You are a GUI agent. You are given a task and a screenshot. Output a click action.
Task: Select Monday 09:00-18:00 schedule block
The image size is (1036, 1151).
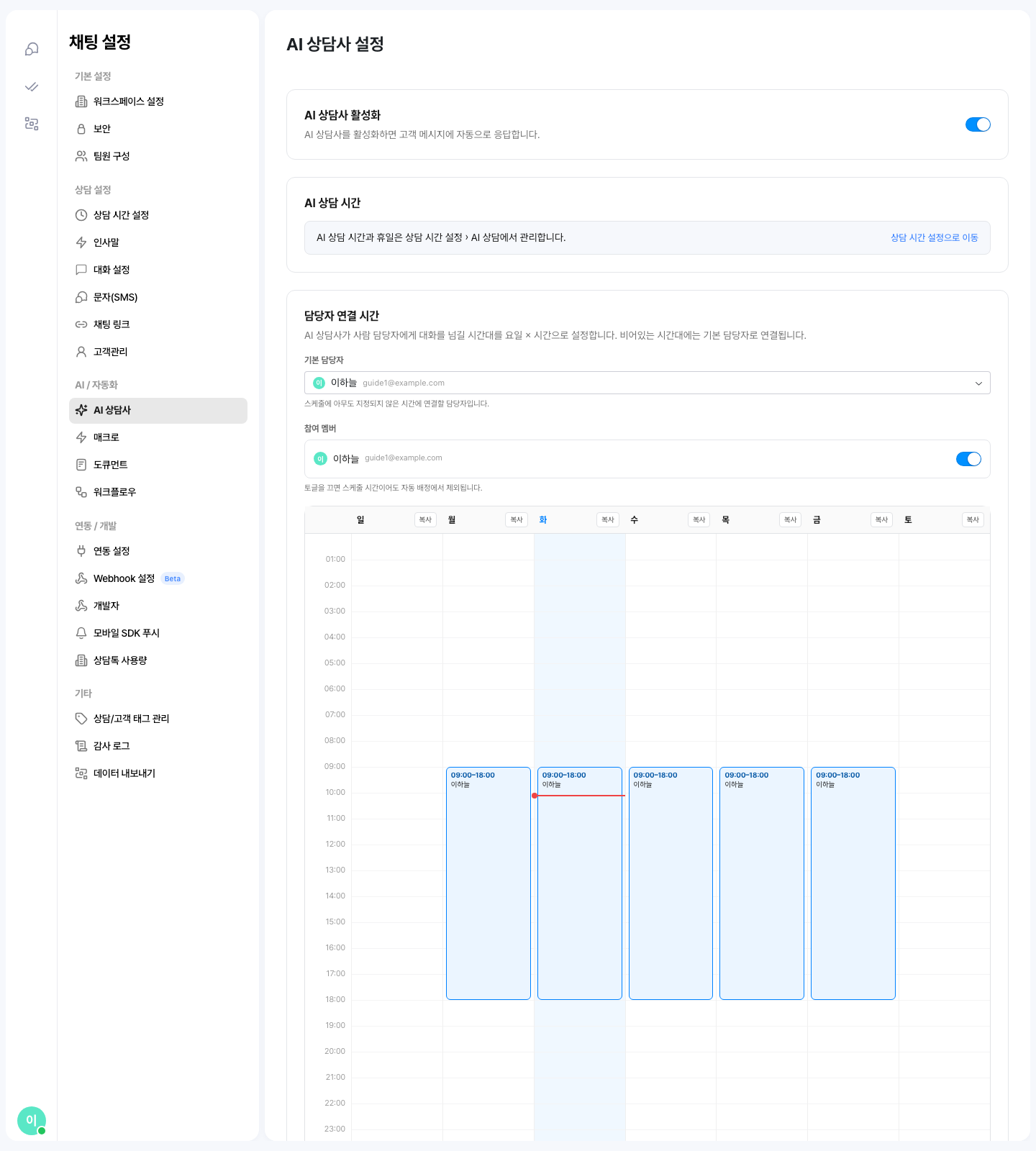tap(489, 883)
